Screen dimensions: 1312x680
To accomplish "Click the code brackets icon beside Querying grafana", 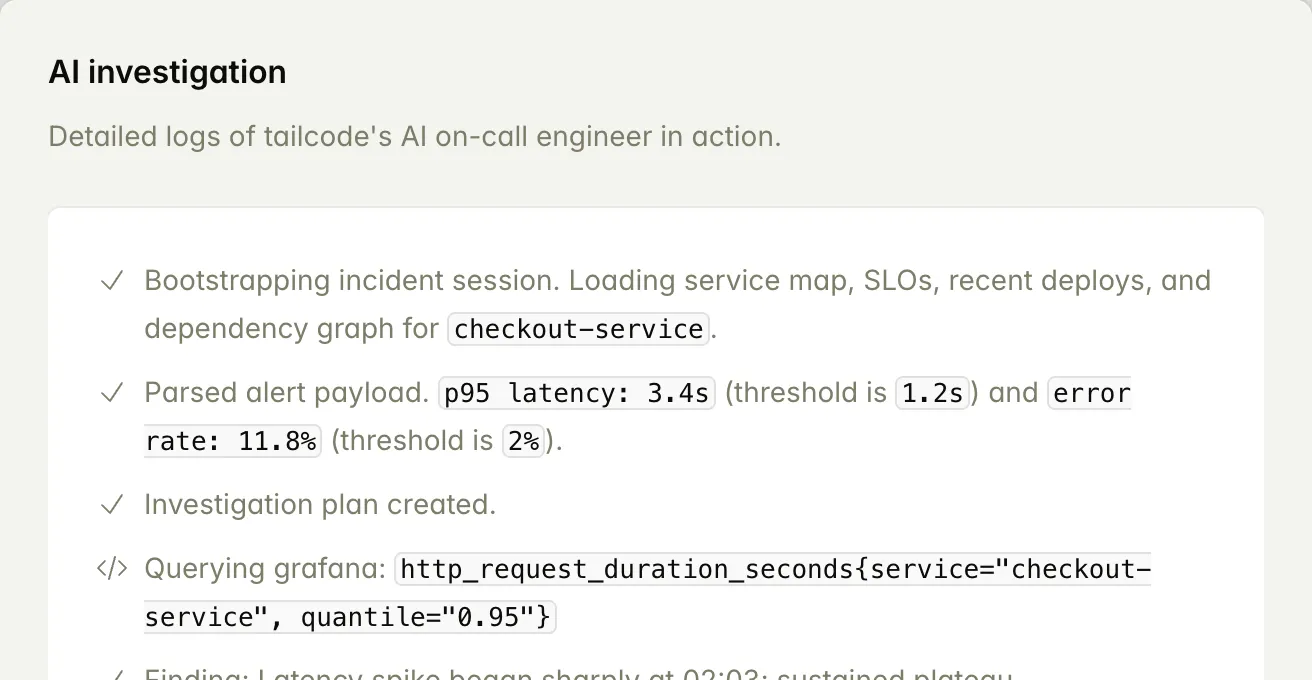I will (x=112, y=569).
